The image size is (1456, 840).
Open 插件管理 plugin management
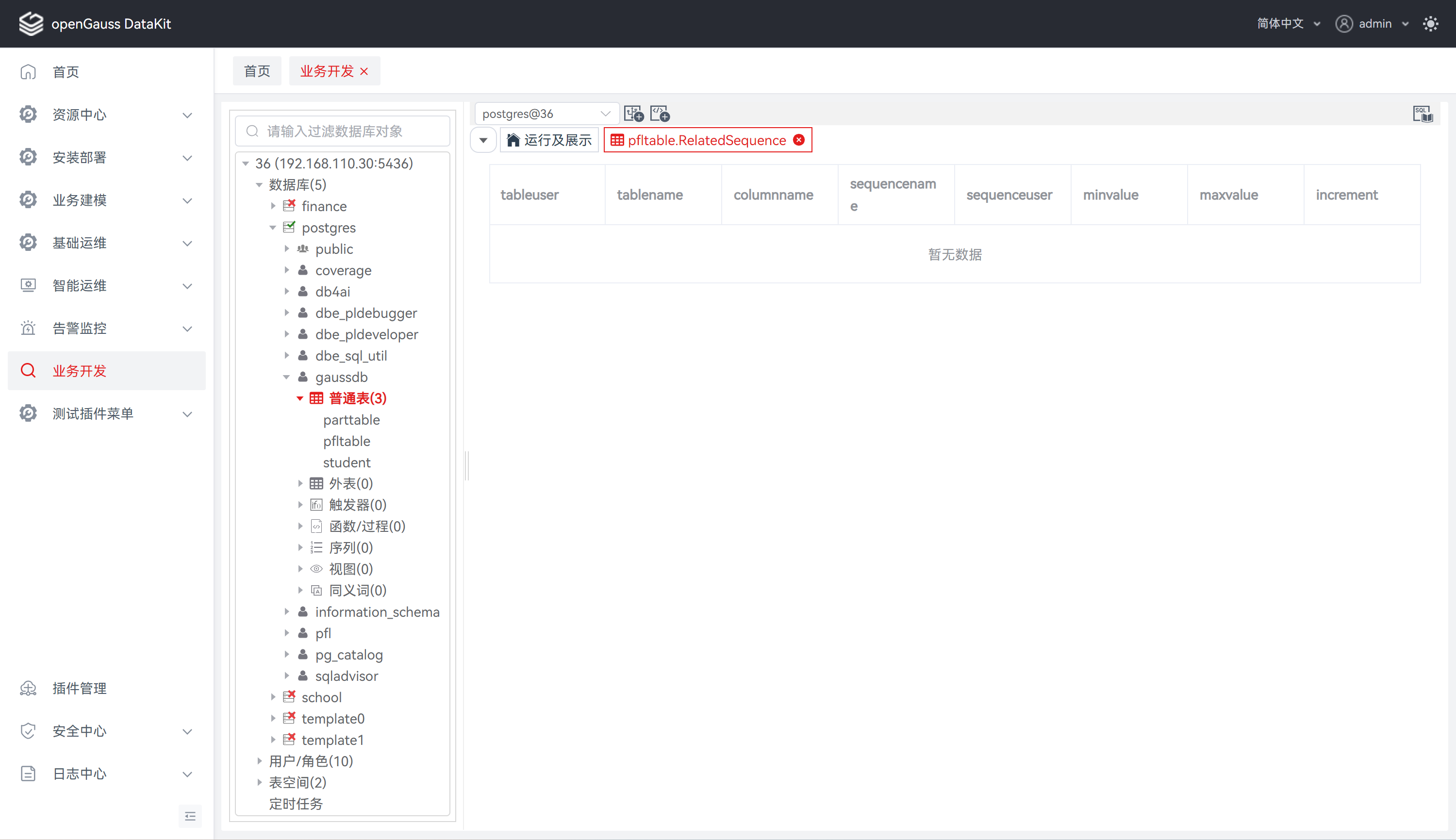point(79,688)
